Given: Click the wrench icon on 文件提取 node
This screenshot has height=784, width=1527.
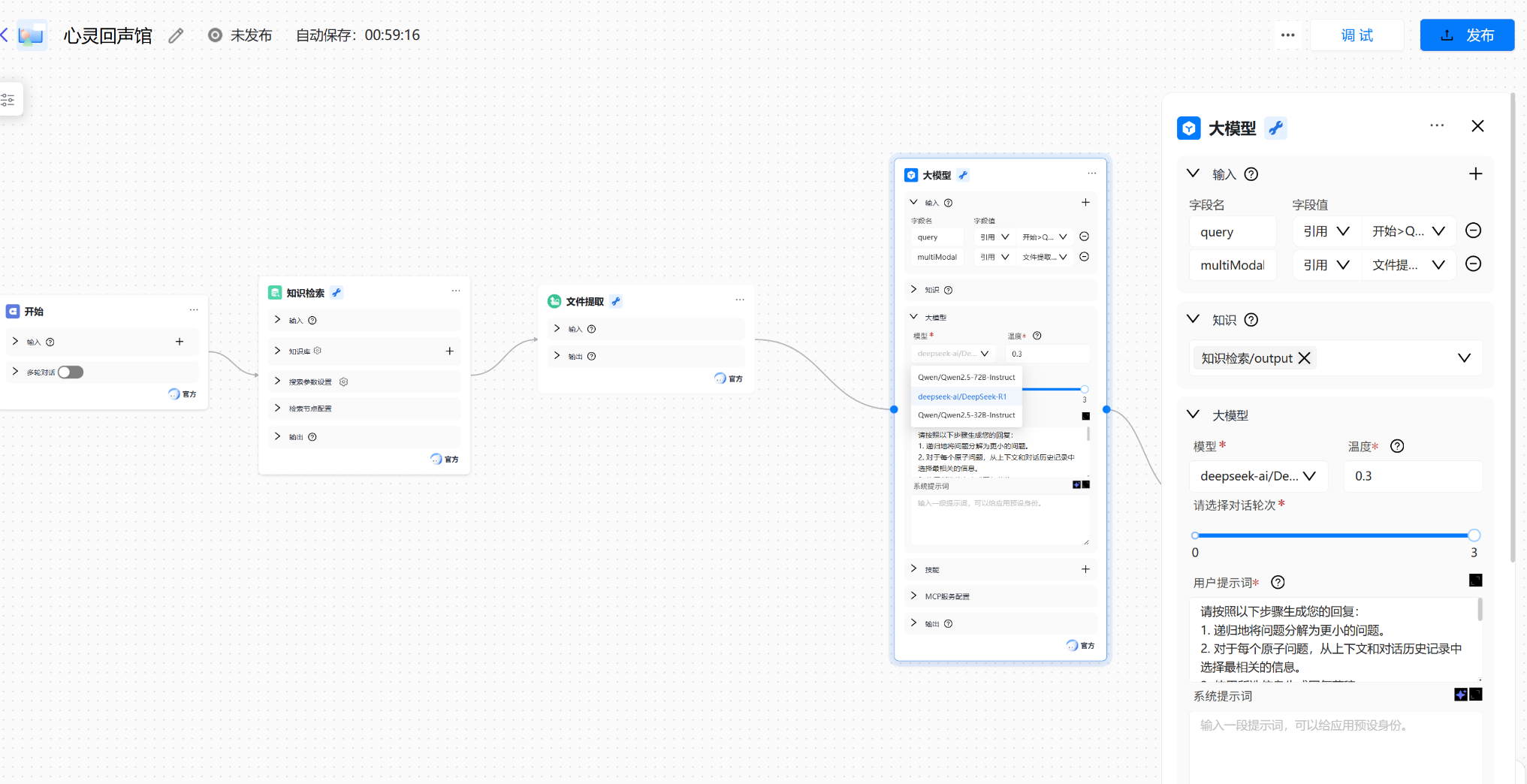Looking at the screenshot, I should coord(616,301).
